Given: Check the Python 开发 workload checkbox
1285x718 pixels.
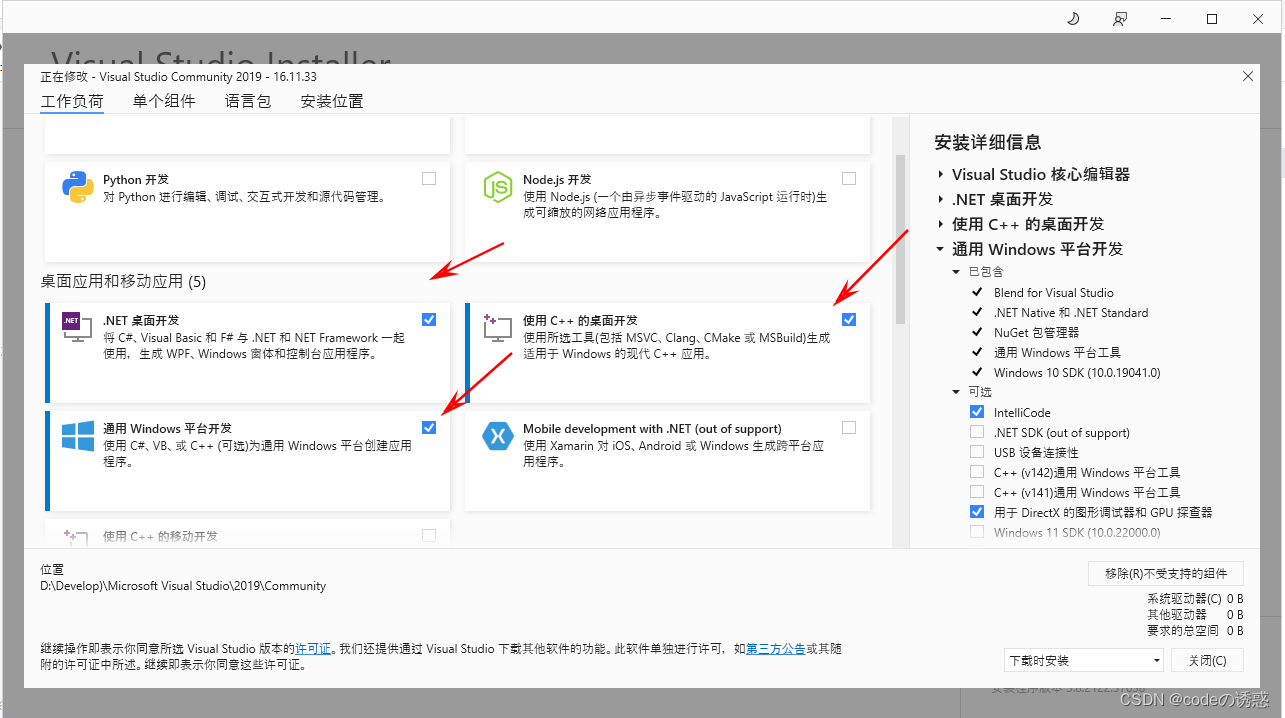Looking at the screenshot, I should pos(429,179).
